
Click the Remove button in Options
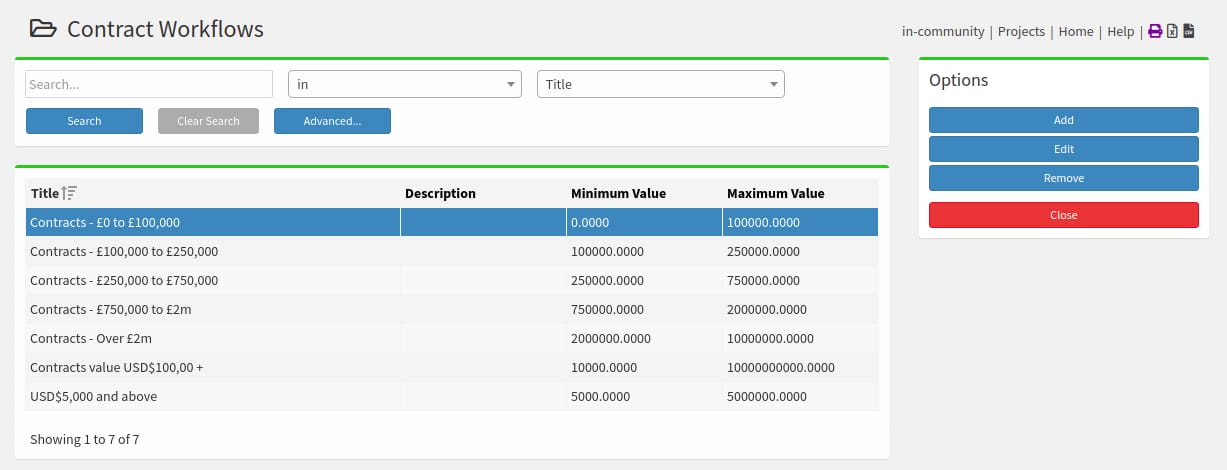(x=1063, y=178)
